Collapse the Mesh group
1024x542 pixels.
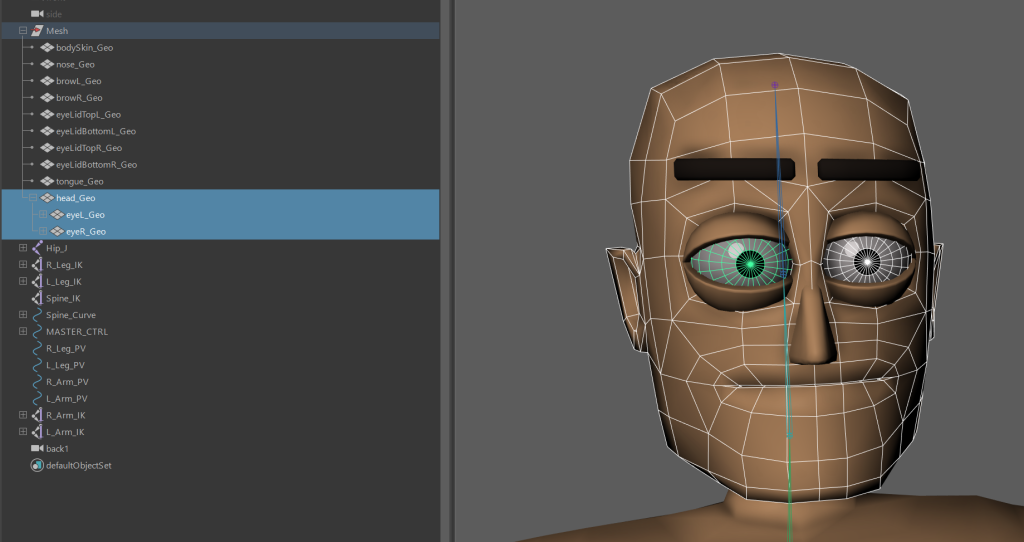23,31
